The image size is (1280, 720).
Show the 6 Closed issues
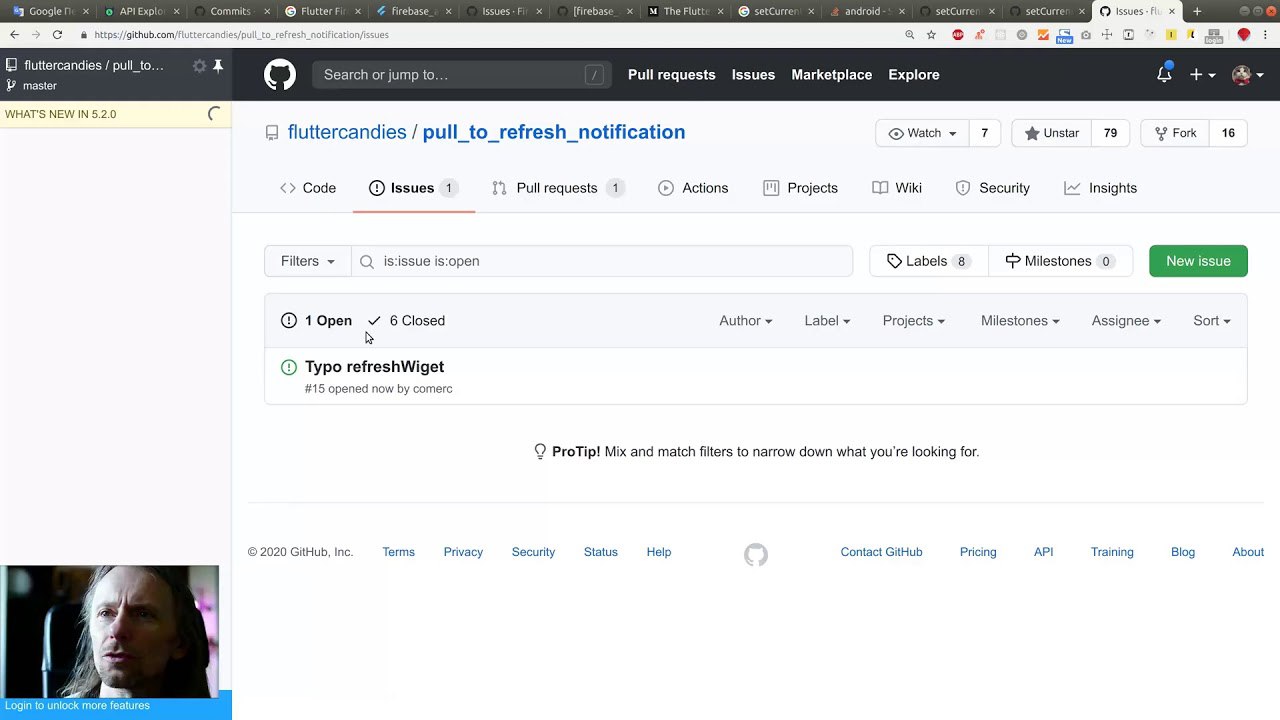(x=406, y=321)
